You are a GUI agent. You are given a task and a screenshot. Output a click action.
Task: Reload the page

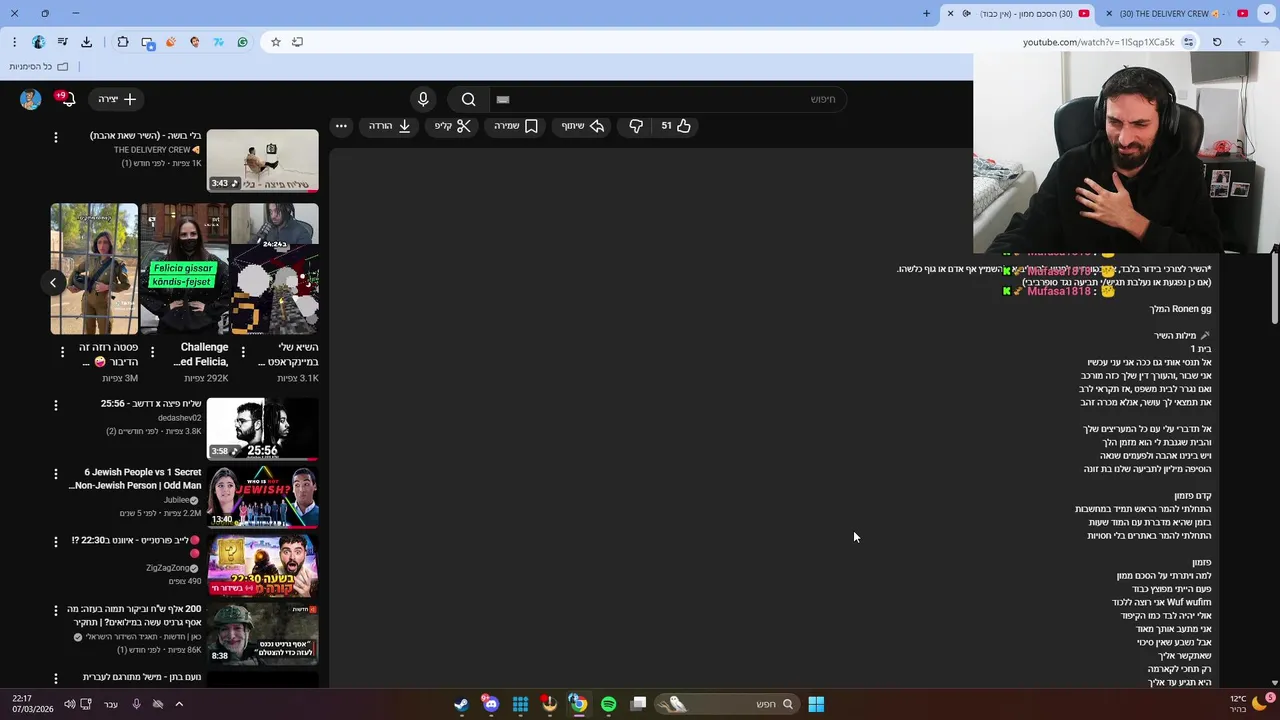point(1217,42)
